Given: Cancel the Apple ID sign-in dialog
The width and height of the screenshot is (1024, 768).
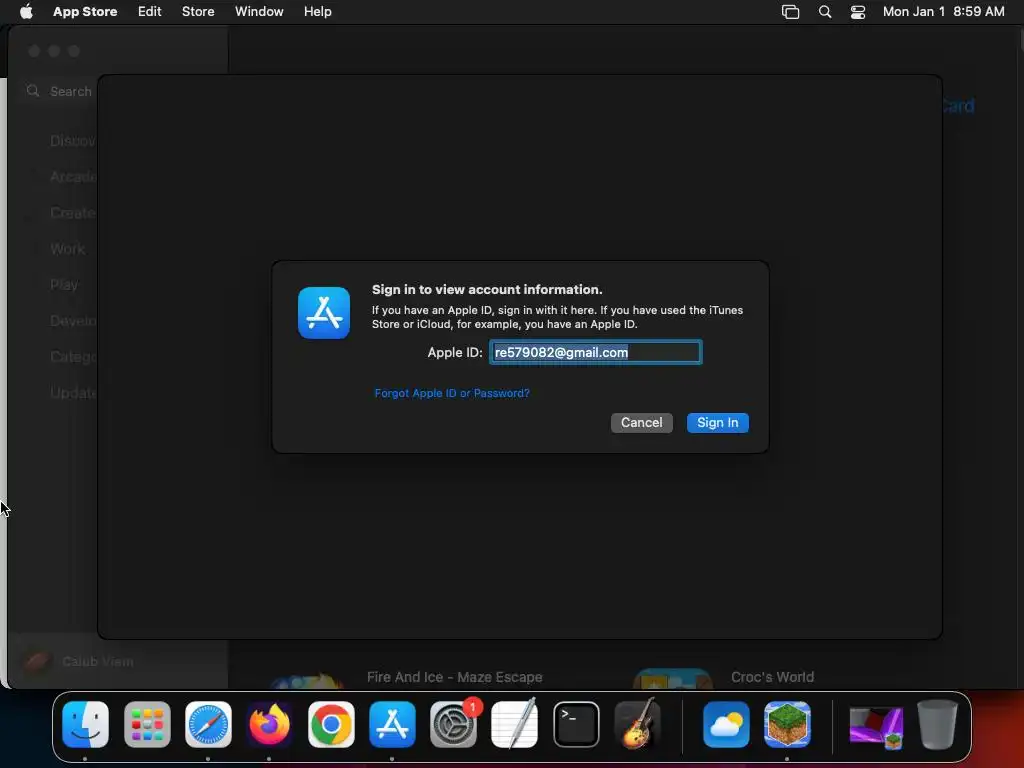Looking at the screenshot, I should click(641, 423).
